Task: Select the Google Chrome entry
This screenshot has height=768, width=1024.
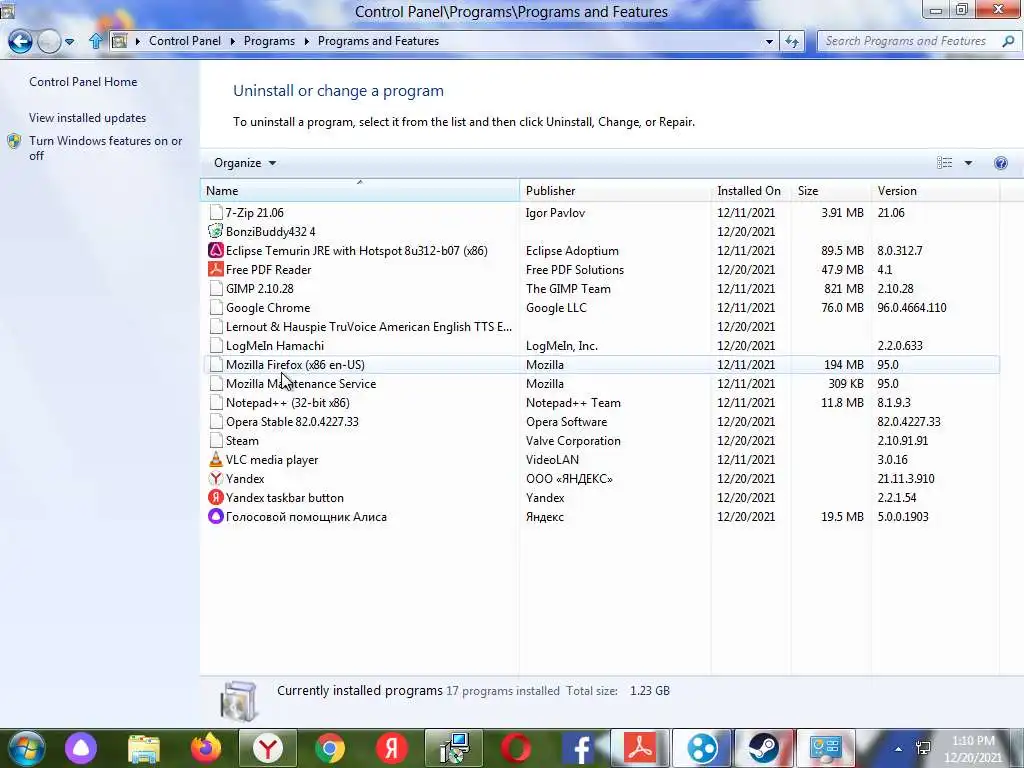Action: (x=601, y=307)
